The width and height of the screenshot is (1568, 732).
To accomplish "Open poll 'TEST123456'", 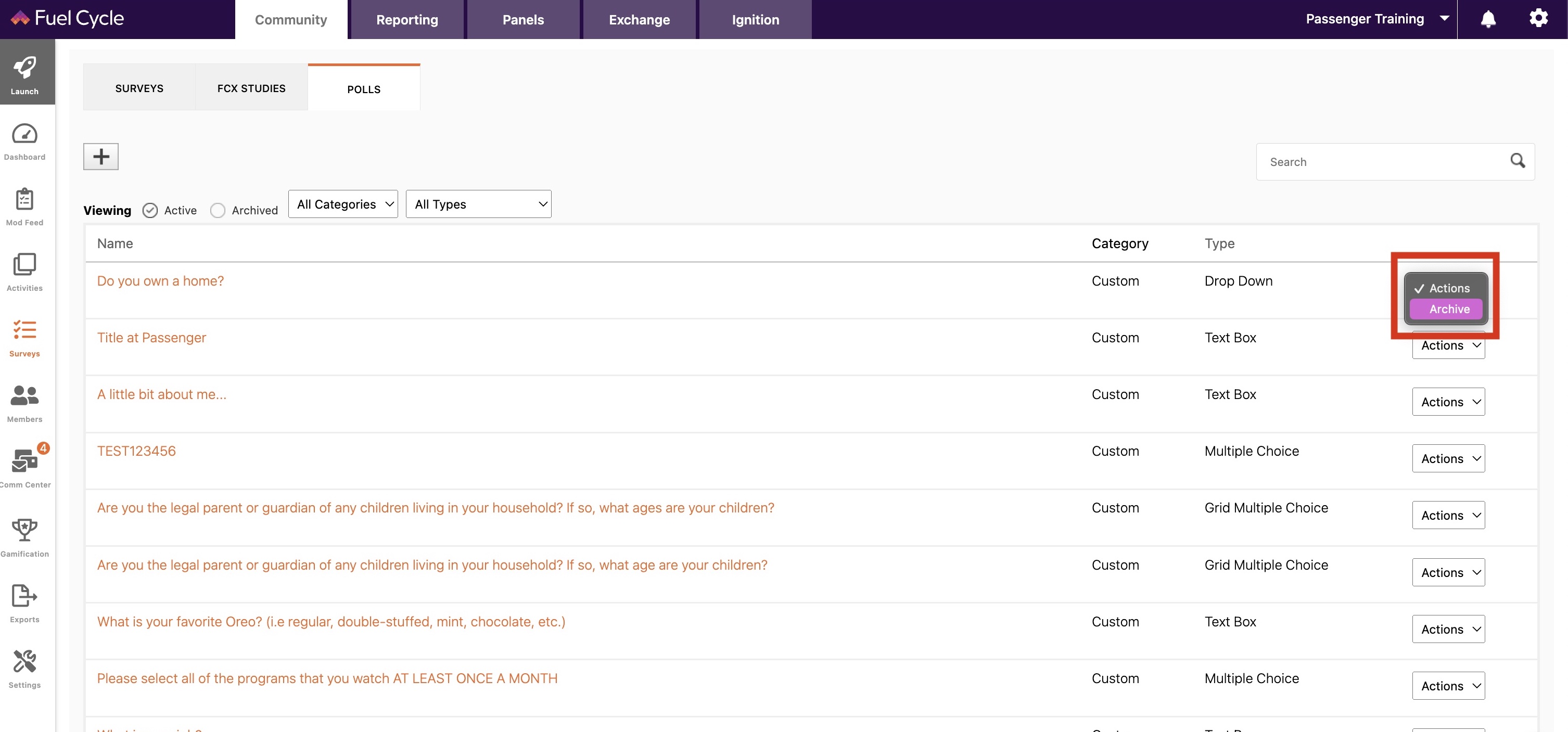I will point(136,451).
